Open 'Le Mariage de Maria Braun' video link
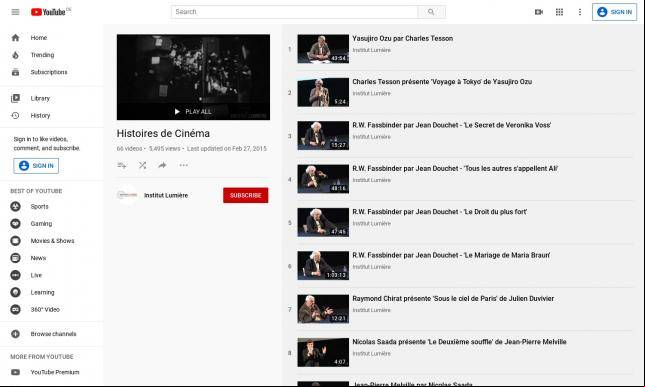 pos(451,255)
